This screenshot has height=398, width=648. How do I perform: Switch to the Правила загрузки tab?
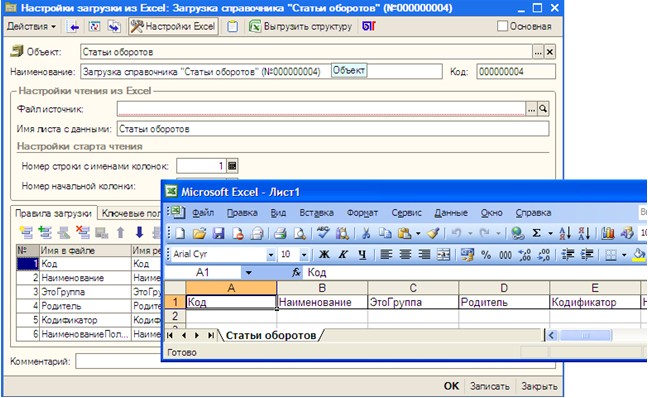tap(53, 213)
